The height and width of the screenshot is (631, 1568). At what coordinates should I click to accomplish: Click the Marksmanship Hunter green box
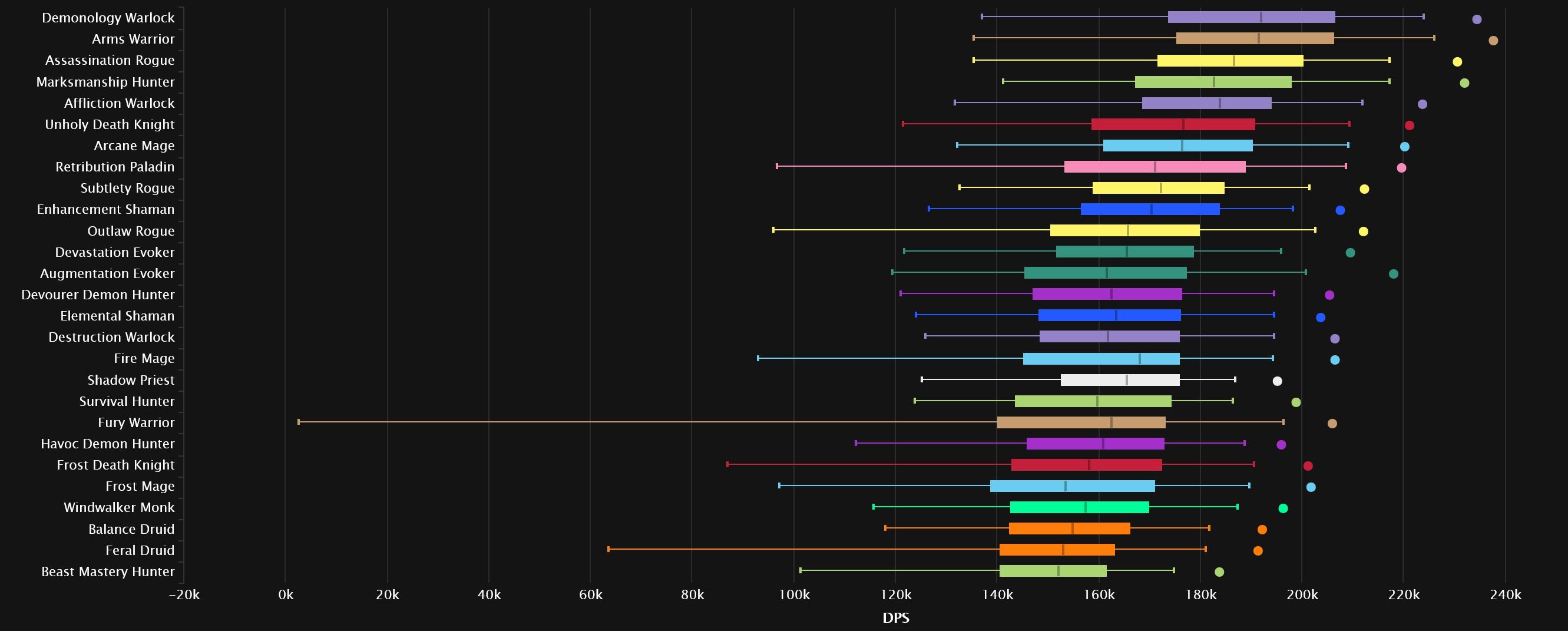tap(1213, 82)
